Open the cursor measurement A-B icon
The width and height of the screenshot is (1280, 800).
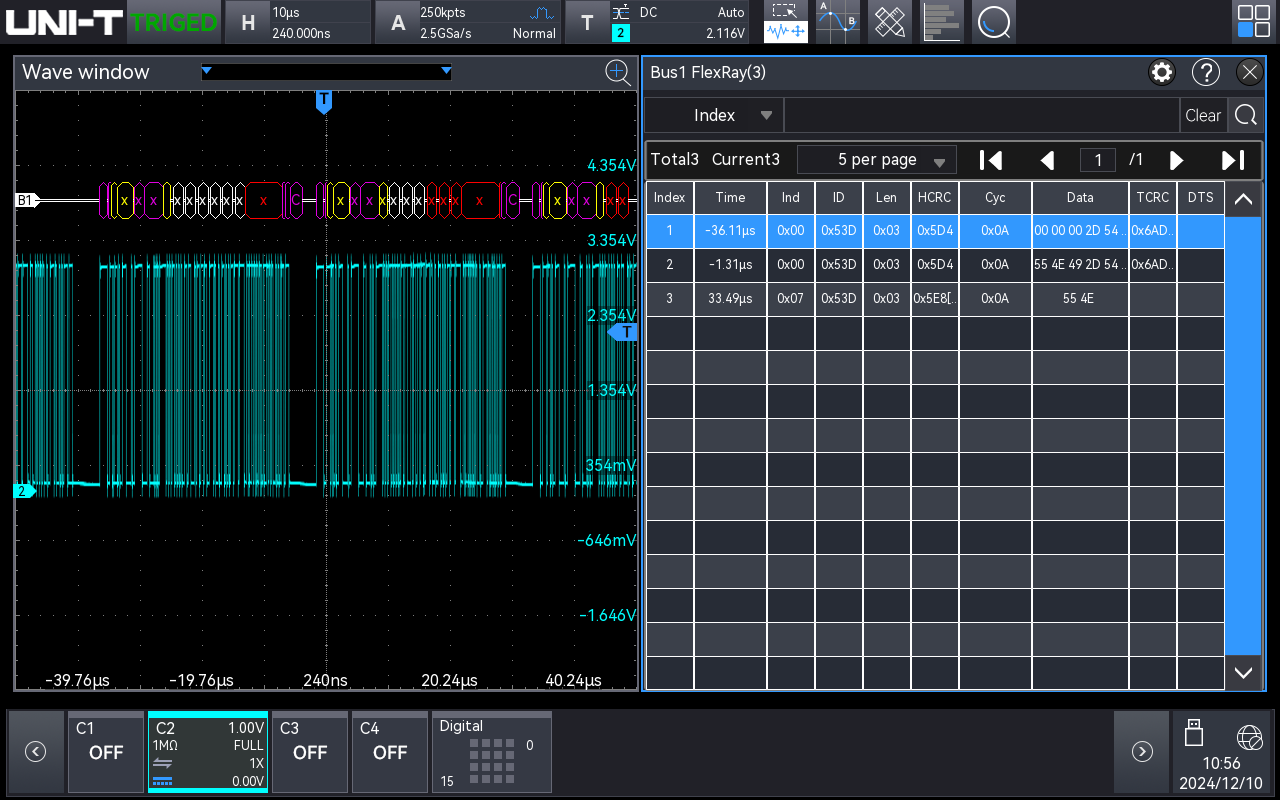point(838,22)
